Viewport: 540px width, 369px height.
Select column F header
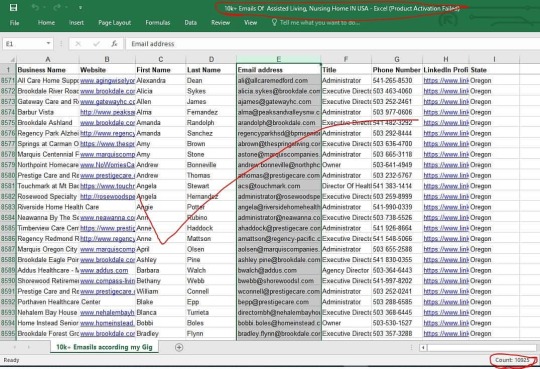click(346, 59)
